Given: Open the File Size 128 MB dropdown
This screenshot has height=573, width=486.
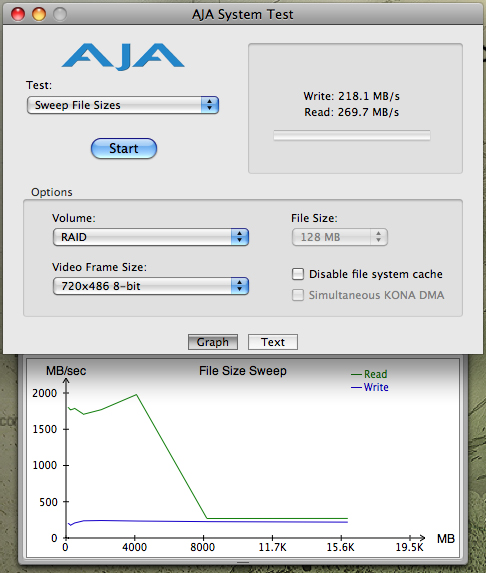Looking at the screenshot, I should [340, 237].
